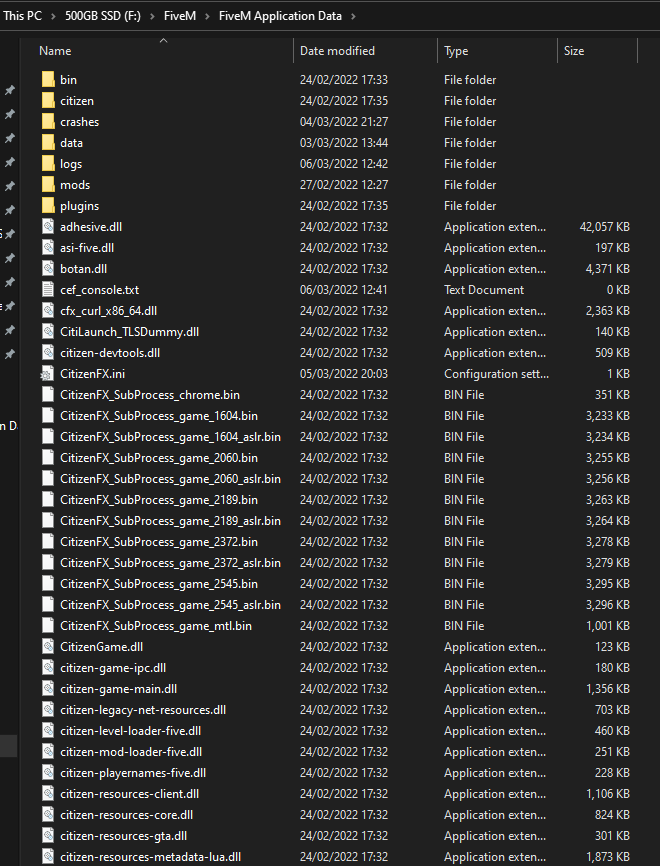Click the CitizenFX.ini configuration file icon
Viewport: 660px width, 866px height.
(x=48, y=373)
